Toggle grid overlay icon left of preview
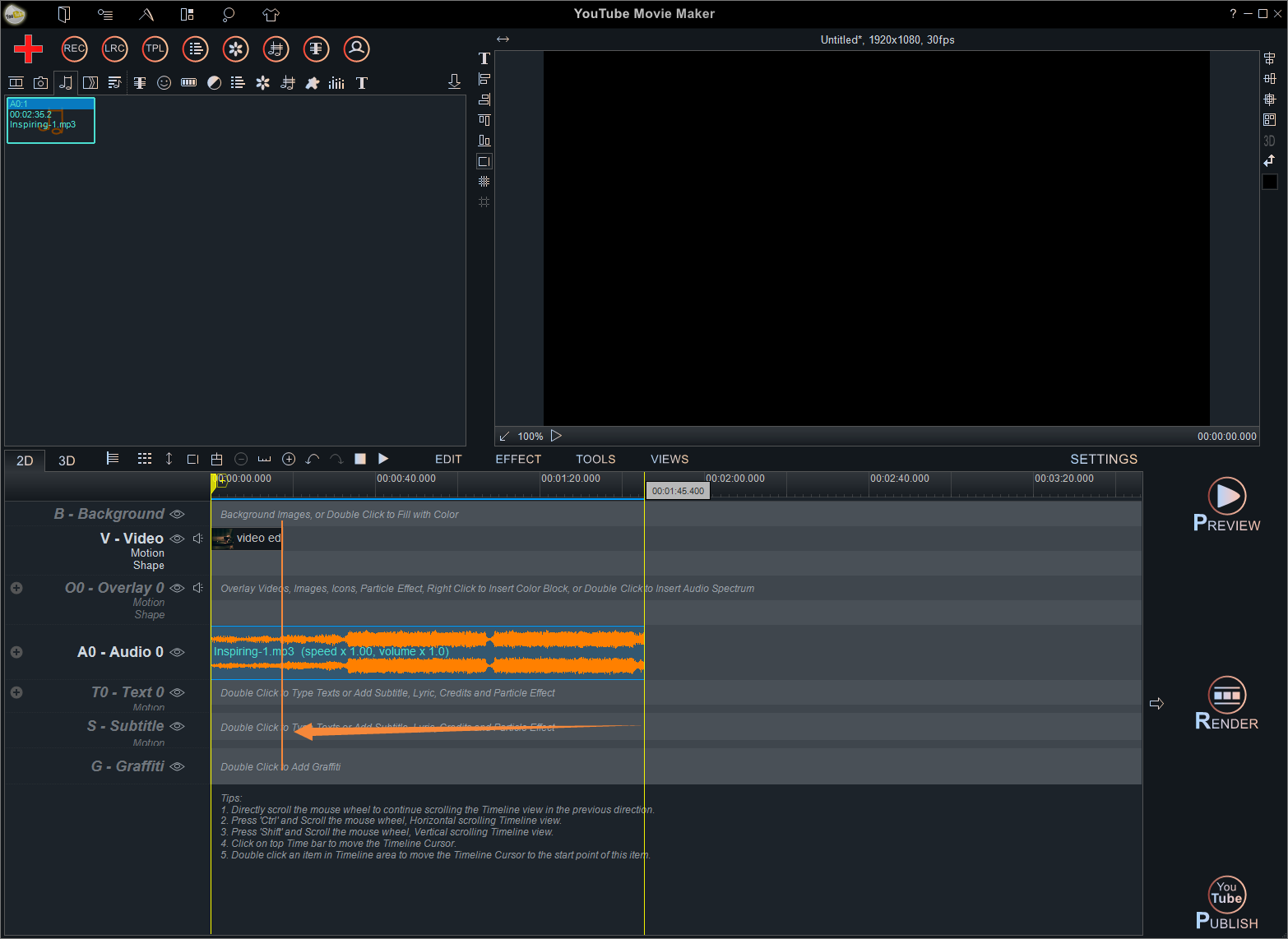Image resolution: width=1288 pixels, height=939 pixels. click(484, 182)
